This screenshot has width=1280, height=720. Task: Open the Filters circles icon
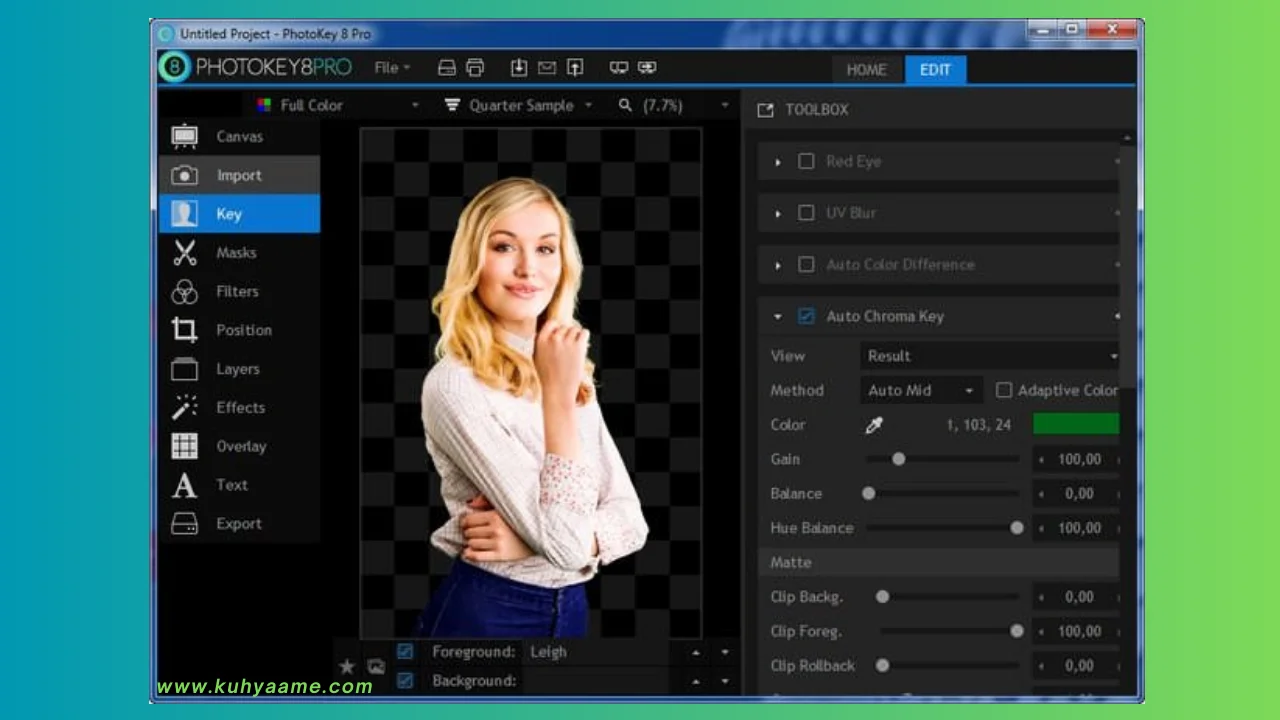184,291
